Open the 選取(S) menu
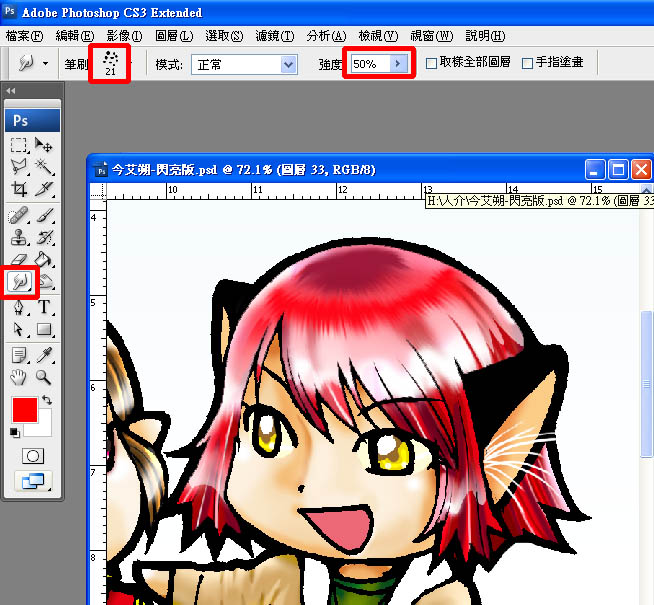This screenshot has width=654, height=605. pyautogui.click(x=224, y=36)
